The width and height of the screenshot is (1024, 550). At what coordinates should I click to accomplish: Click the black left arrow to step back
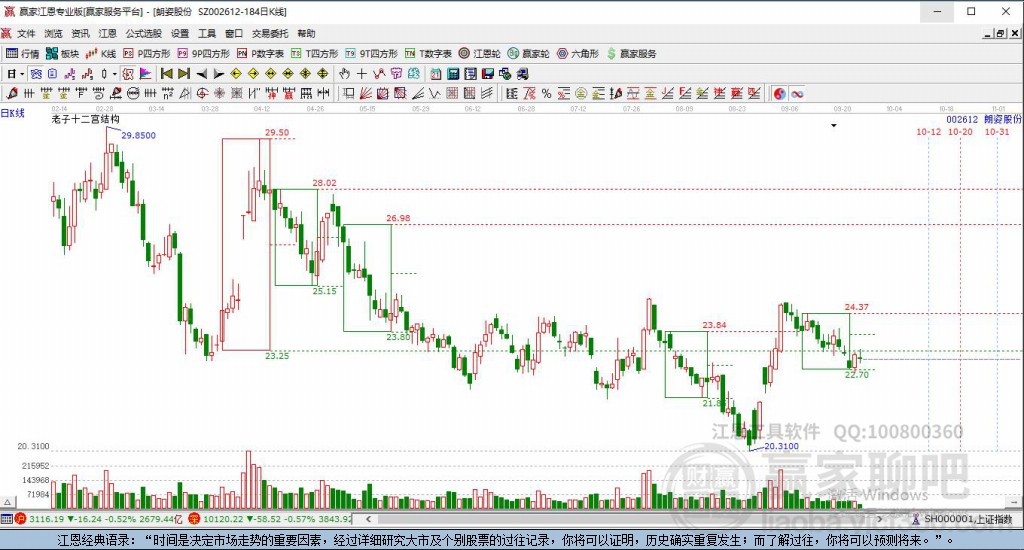(202, 74)
